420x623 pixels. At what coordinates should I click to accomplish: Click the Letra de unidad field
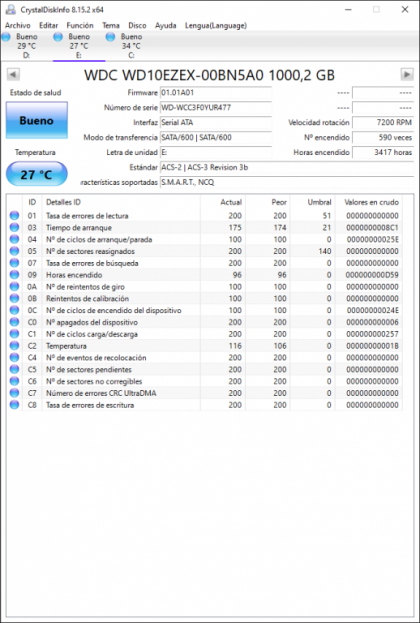(x=216, y=153)
